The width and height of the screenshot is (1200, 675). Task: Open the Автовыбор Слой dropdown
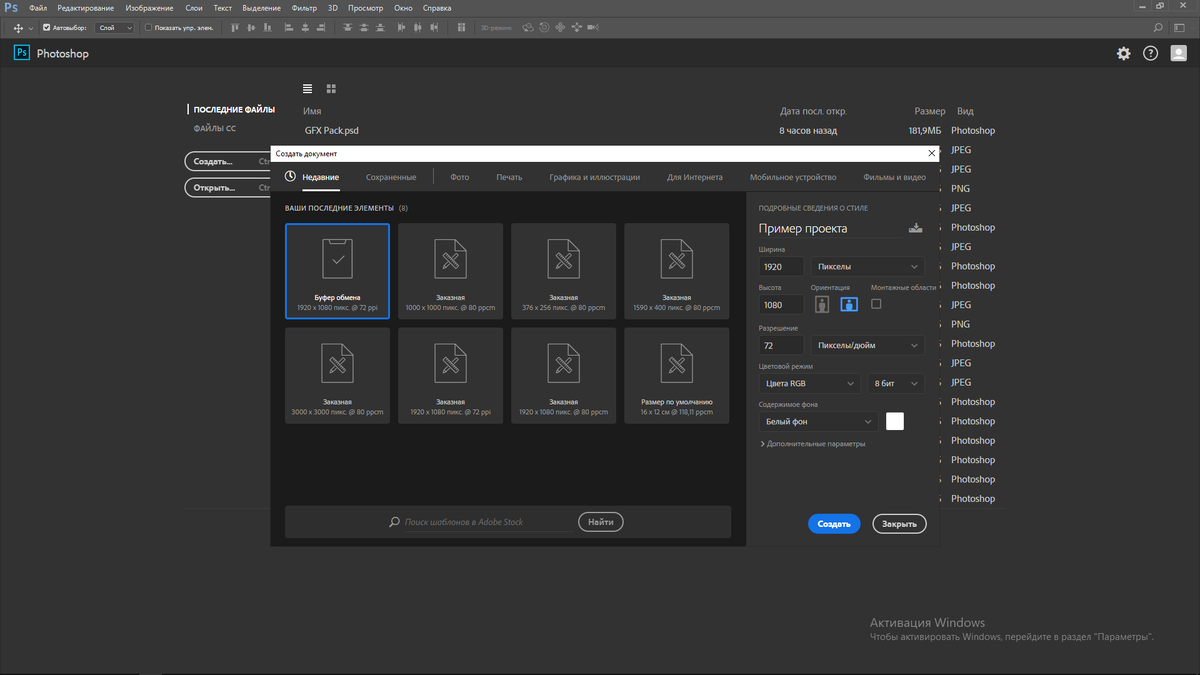[115, 28]
